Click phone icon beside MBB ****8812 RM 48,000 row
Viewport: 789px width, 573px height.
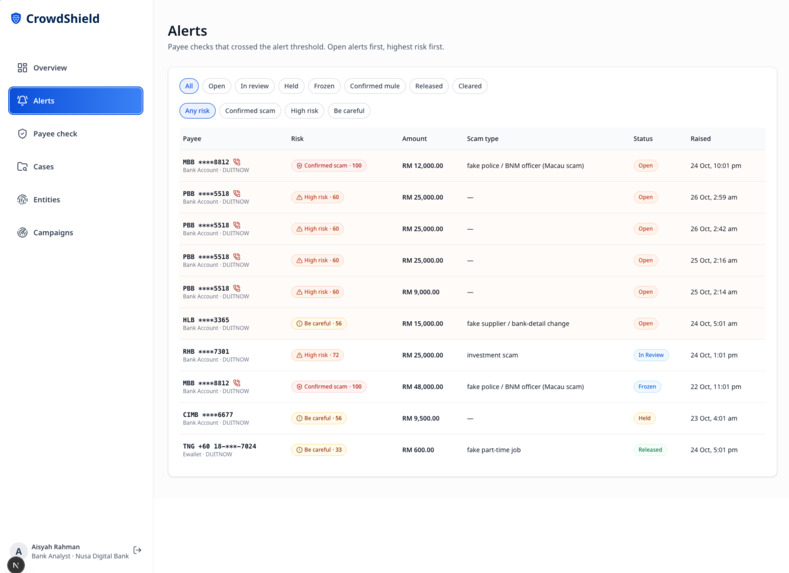point(236,383)
